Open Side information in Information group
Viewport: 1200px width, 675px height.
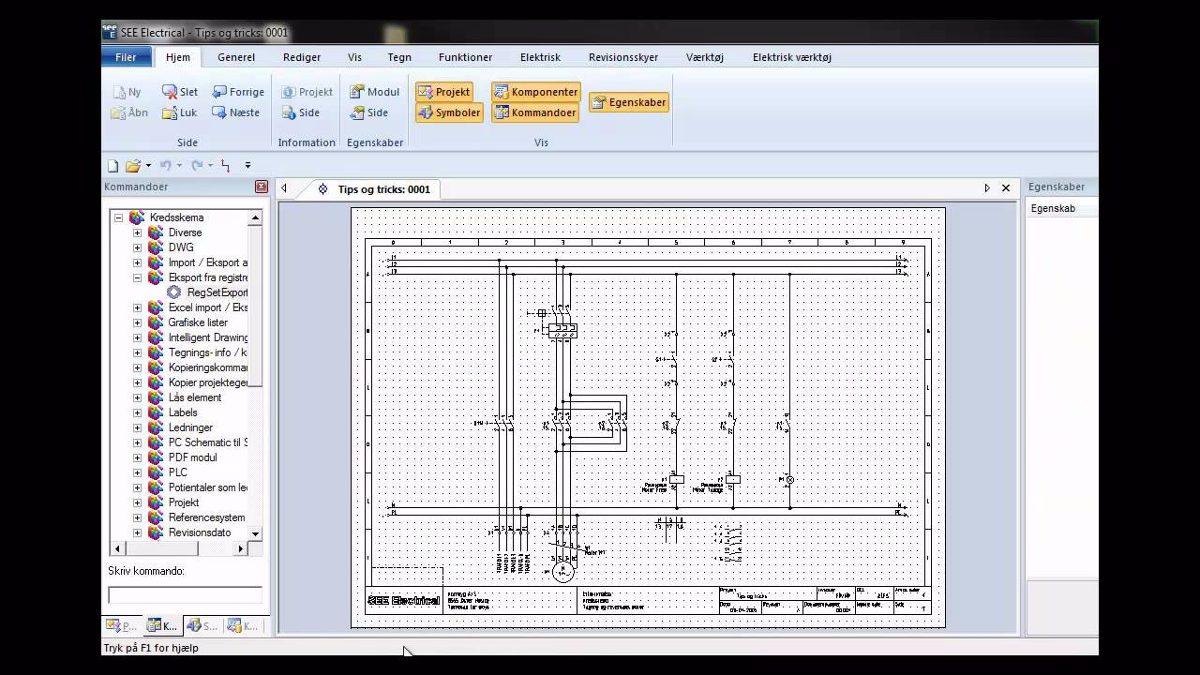pyautogui.click(x=301, y=113)
